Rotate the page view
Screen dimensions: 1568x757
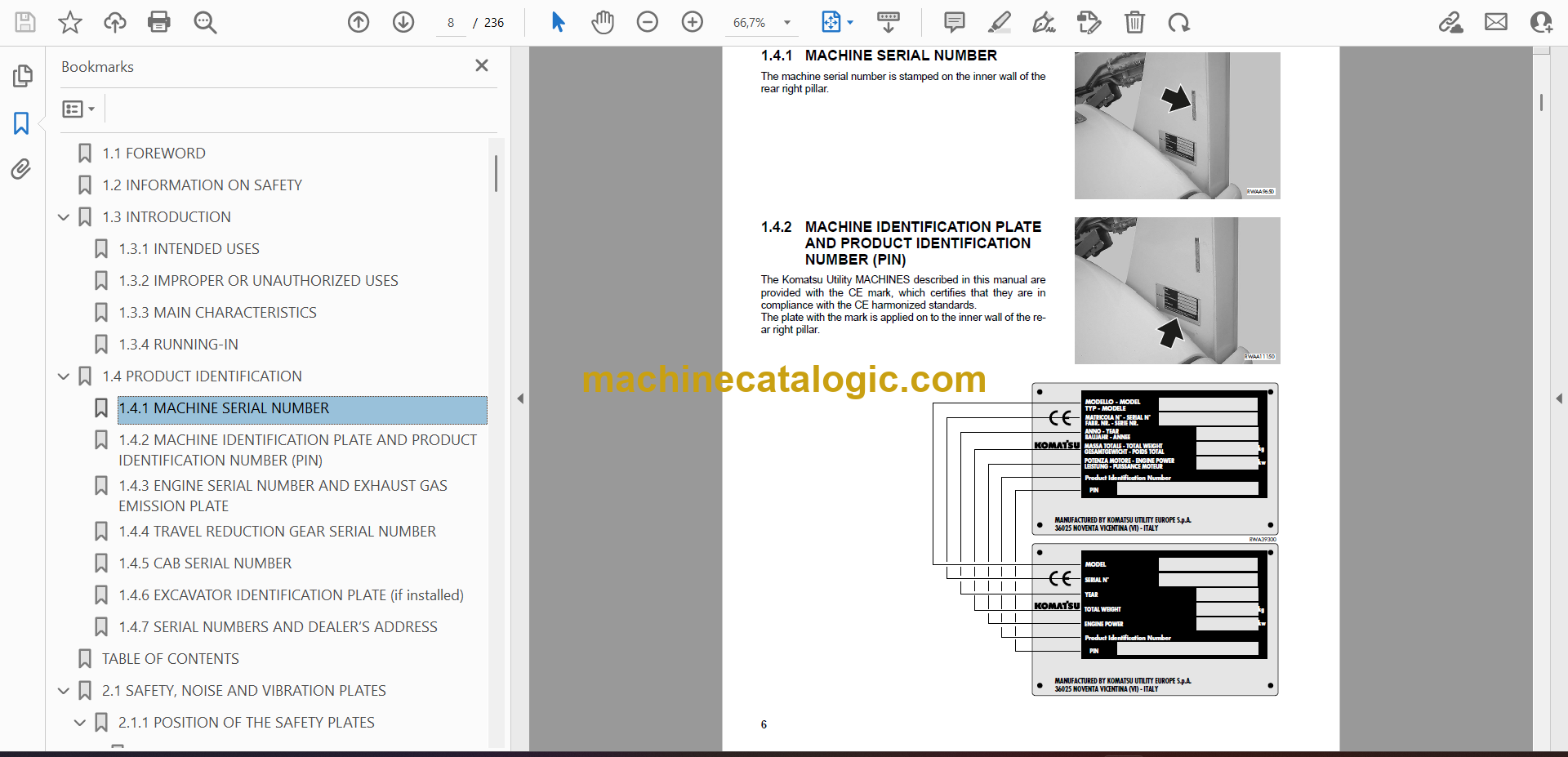(1178, 22)
